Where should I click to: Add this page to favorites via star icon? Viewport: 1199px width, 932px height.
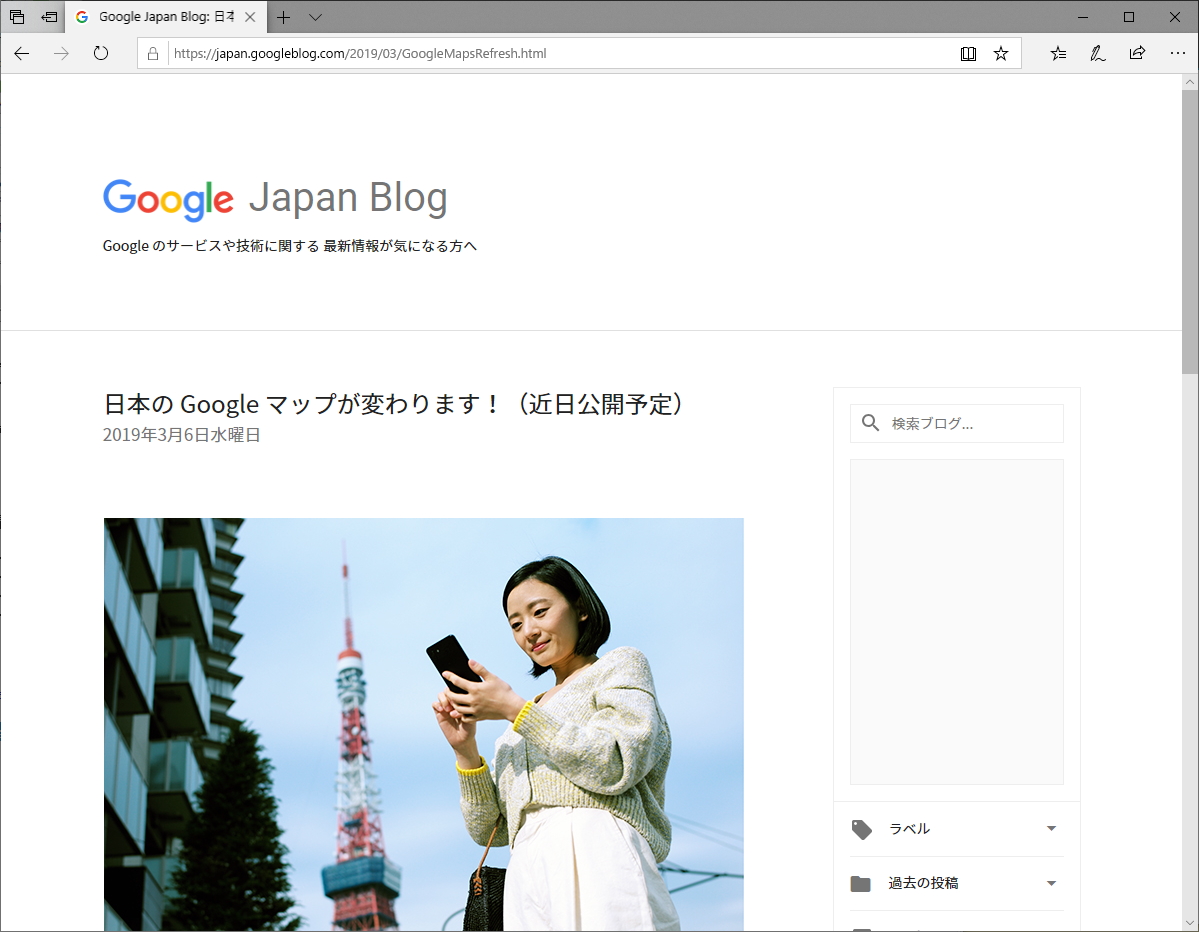pyautogui.click(x=1000, y=53)
